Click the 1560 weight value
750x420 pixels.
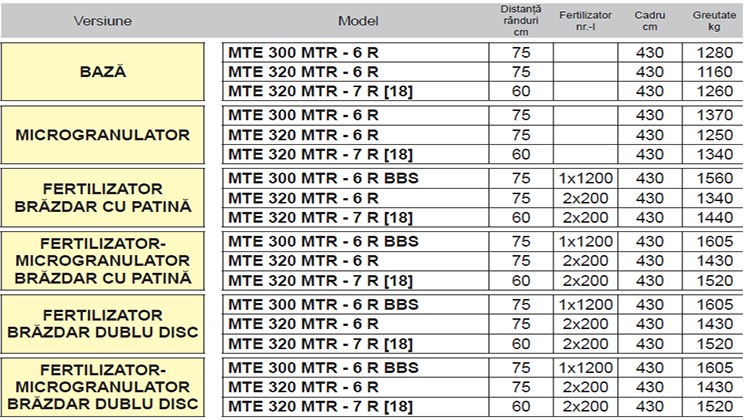(x=714, y=178)
